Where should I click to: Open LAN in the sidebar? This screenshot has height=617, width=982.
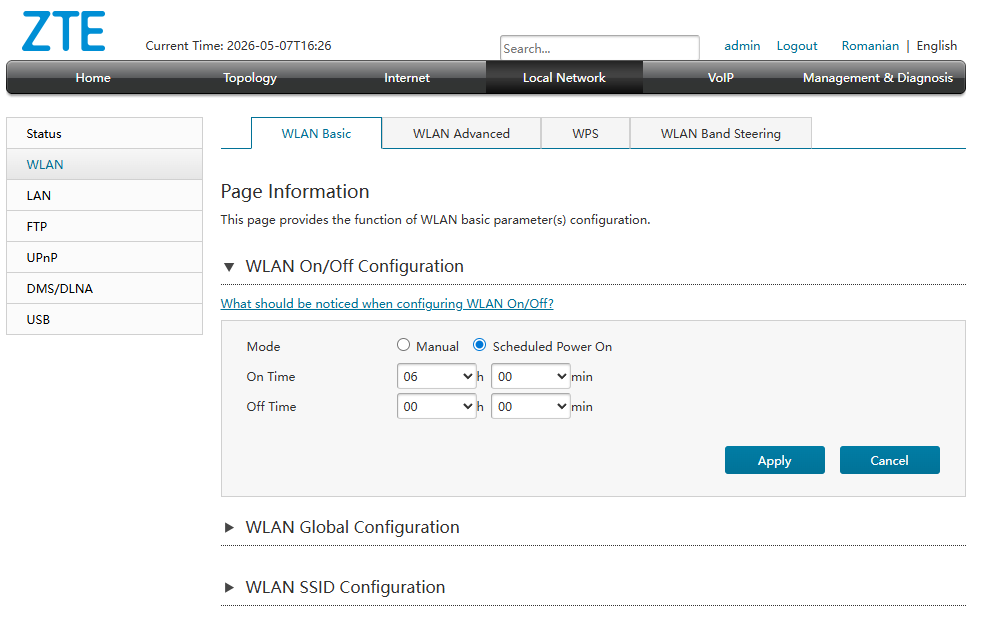(x=105, y=195)
